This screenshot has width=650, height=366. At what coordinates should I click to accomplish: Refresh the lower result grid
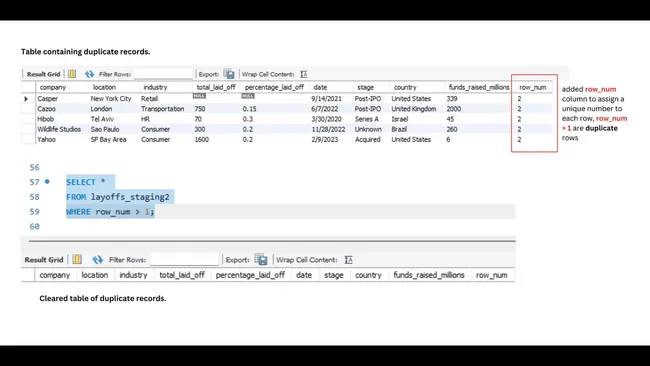pyautogui.click(x=97, y=259)
